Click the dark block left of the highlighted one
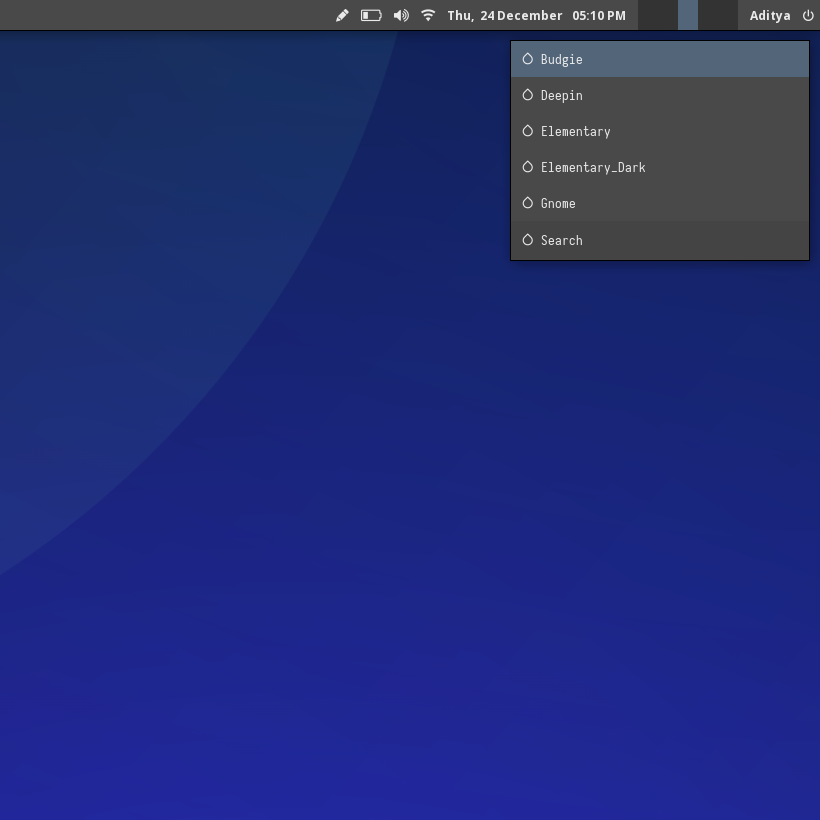Screen dimensions: 820x820 [657, 15]
